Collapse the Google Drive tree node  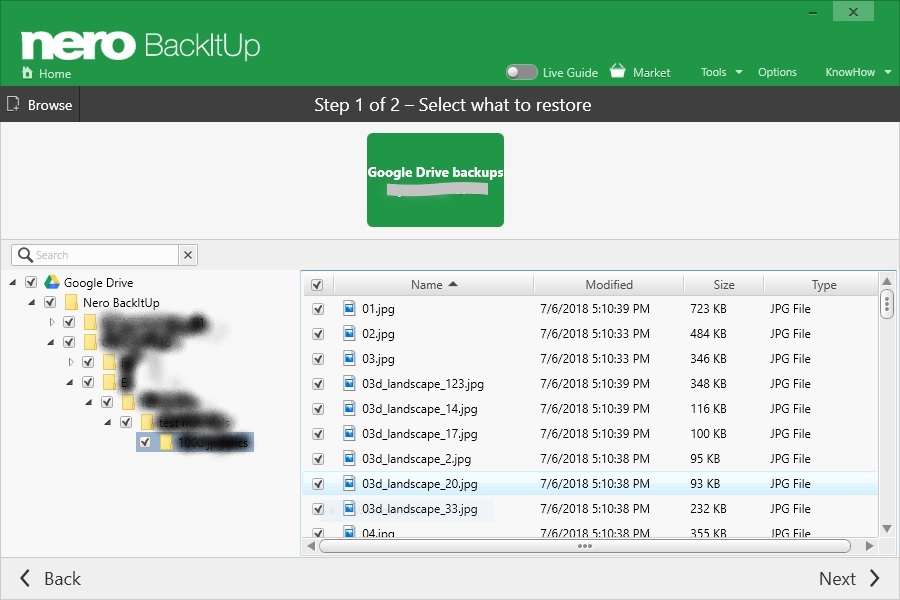[13, 282]
